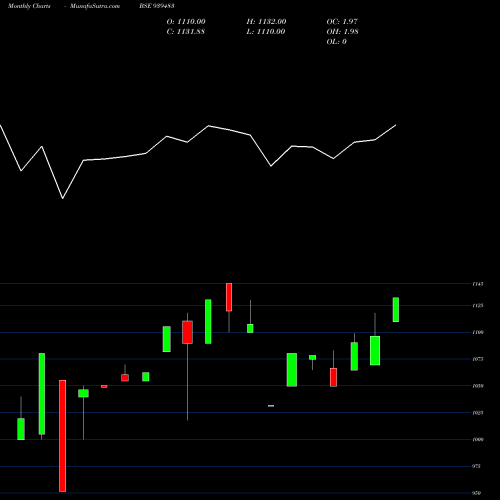Click the 1145 price axis label

478,284
